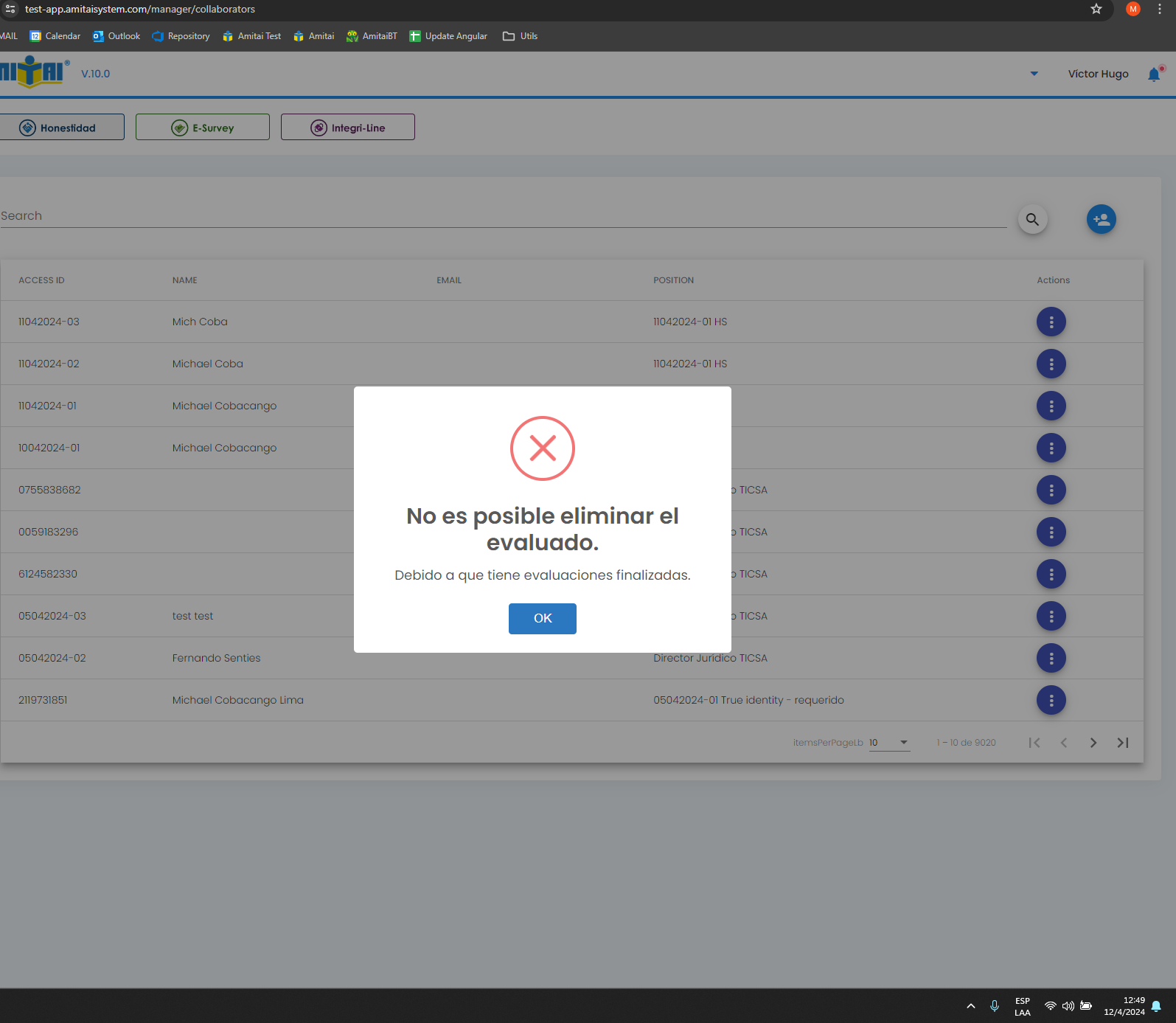The width and height of the screenshot is (1176, 1023).
Task: Click the add collaborator icon
Action: (1101, 219)
